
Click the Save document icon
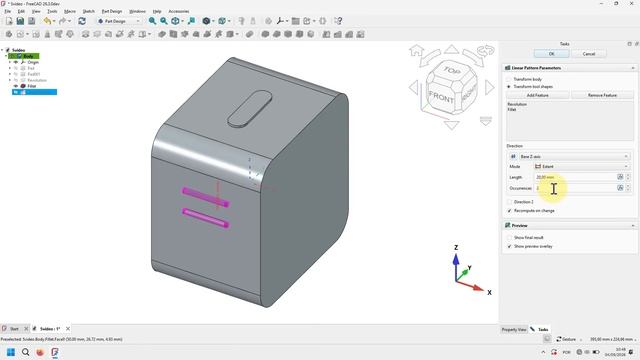coord(20,21)
